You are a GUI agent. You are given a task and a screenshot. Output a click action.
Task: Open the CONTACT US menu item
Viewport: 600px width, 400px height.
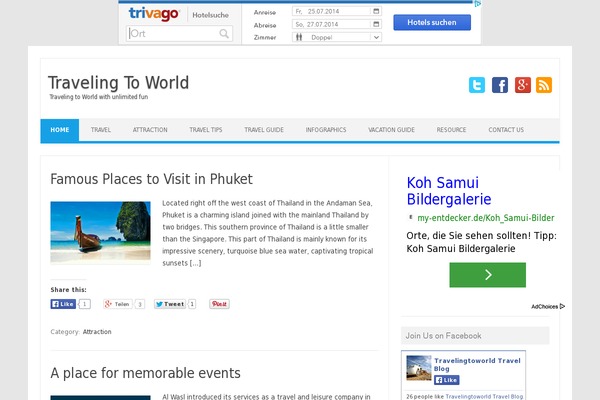pos(506,130)
